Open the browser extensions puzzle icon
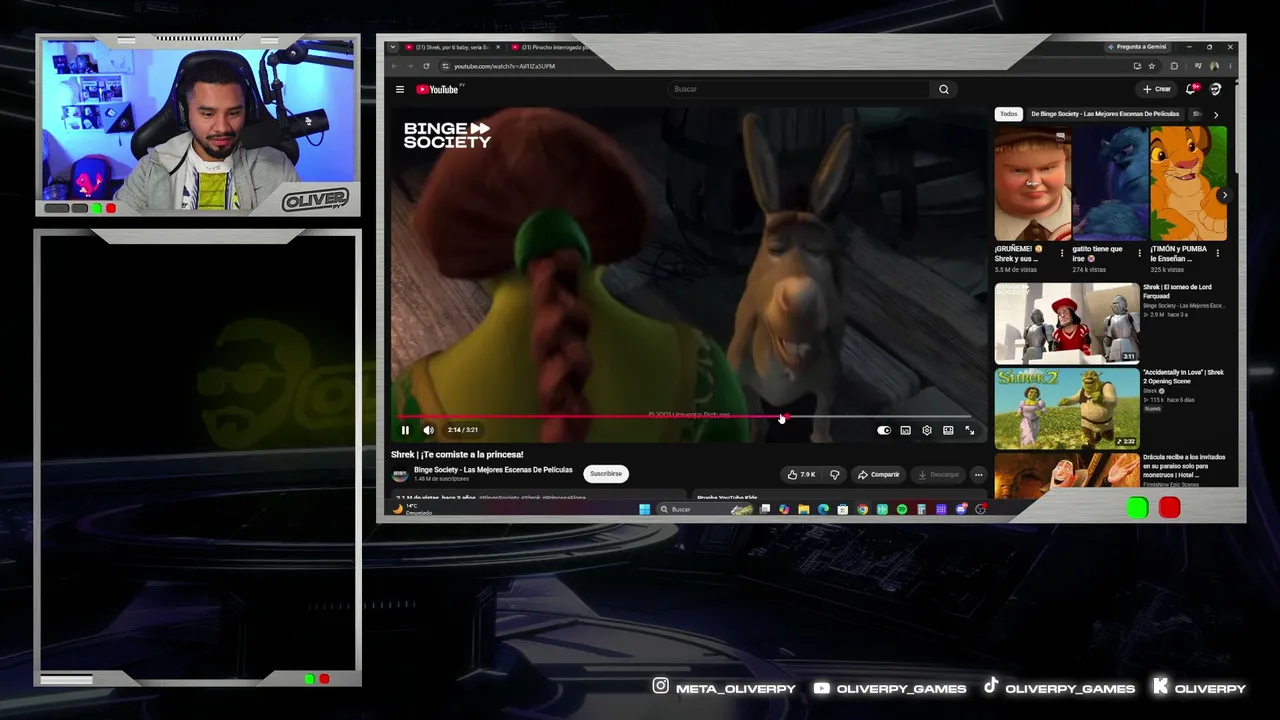The height and width of the screenshot is (720, 1280). click(1174, 66)
